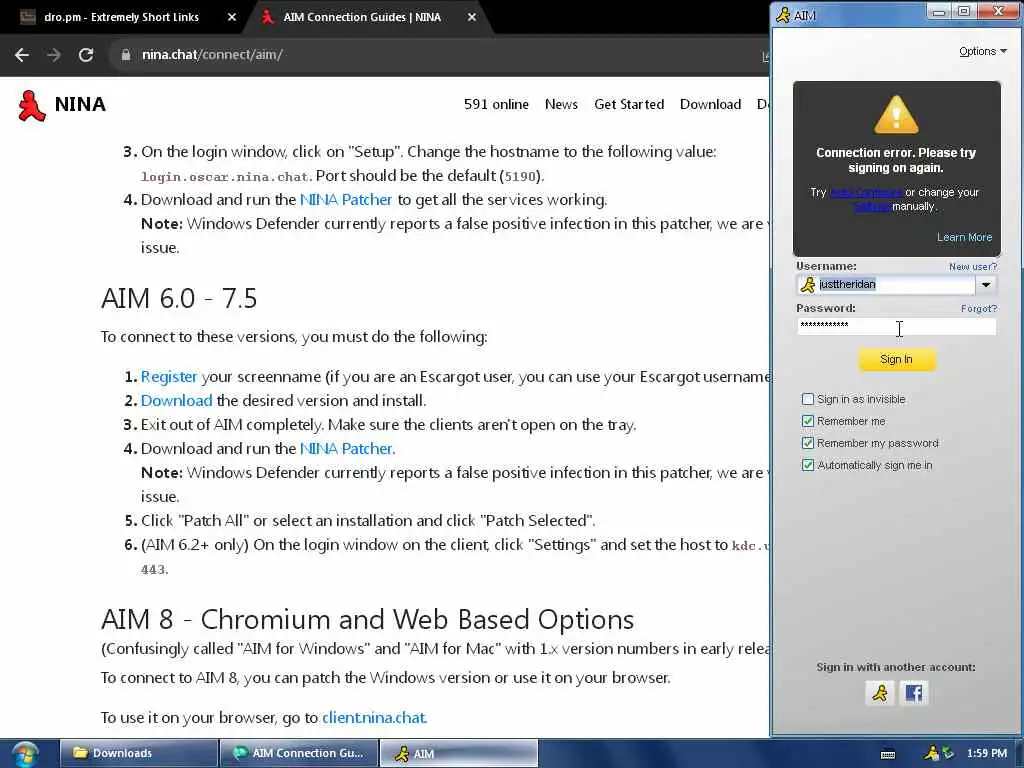The height and width of the screenshot is (768, 1024).
Task: Expand the username dropdown arrow
Action: (985, 285)
